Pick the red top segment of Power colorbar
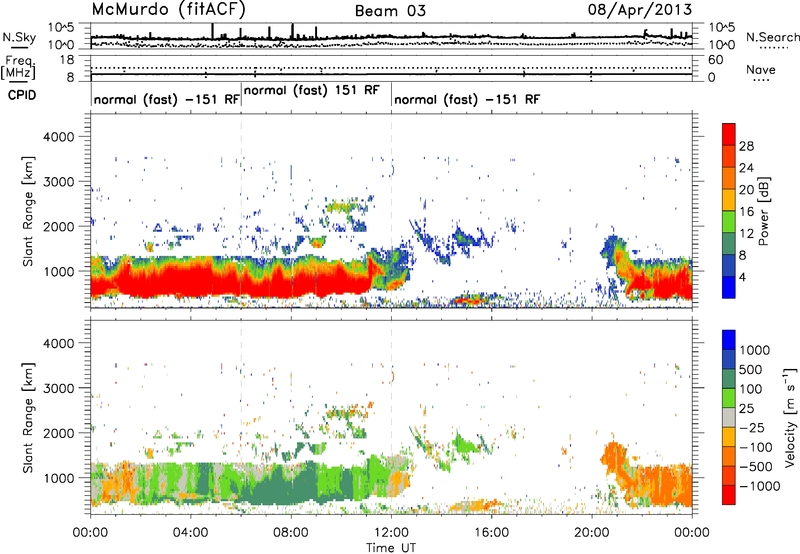The image size is (800, 554). [x=729, y=134]
